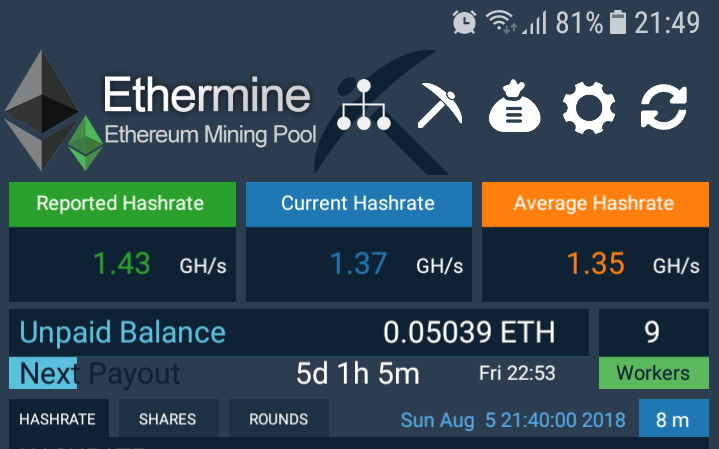Open settings via the gear icon
The image size is (719, 449).
589,108
